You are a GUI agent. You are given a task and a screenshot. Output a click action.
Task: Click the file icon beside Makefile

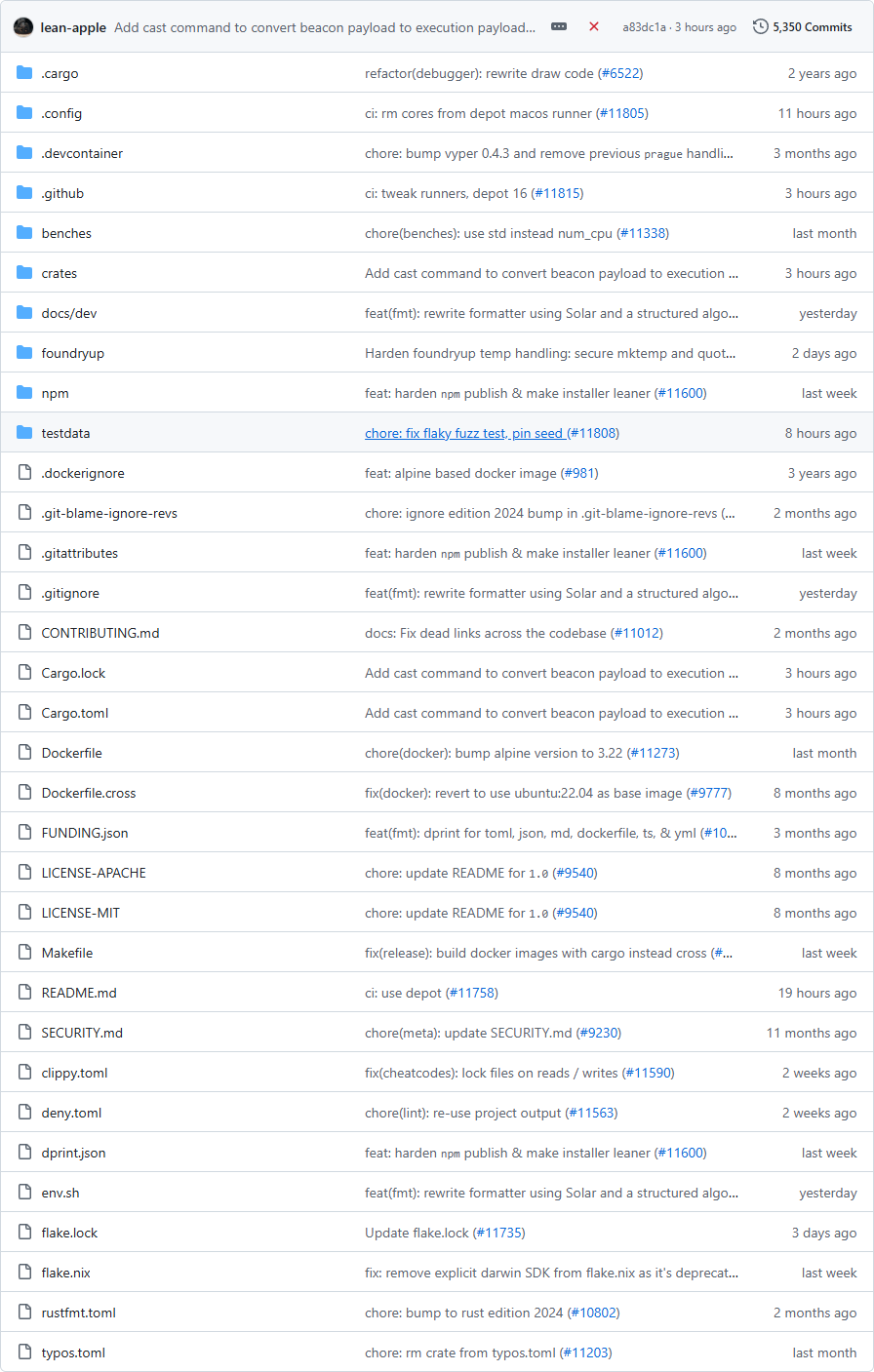click(x=24, y=953)
